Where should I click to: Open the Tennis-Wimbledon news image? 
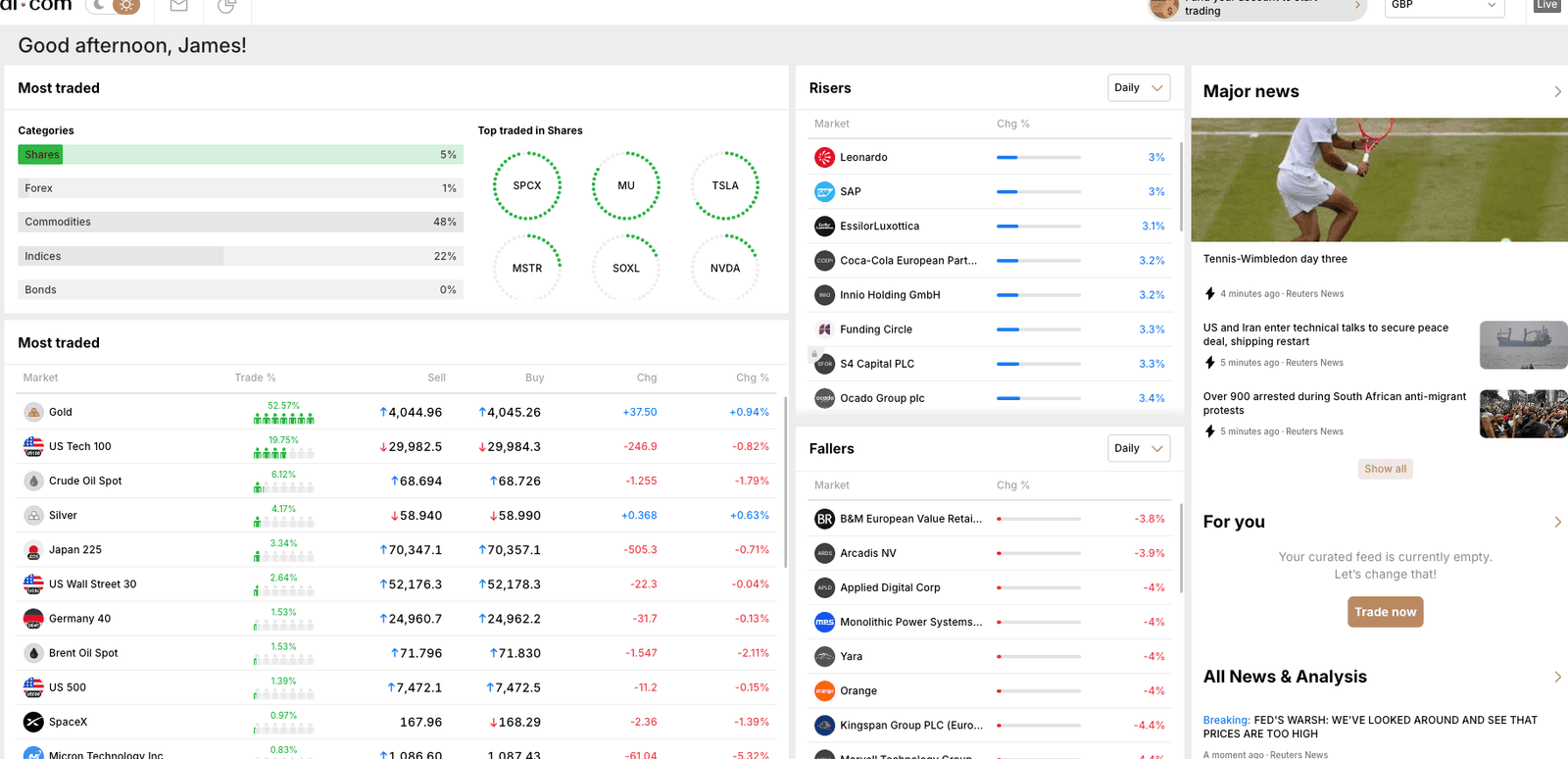pos(1379,179)
